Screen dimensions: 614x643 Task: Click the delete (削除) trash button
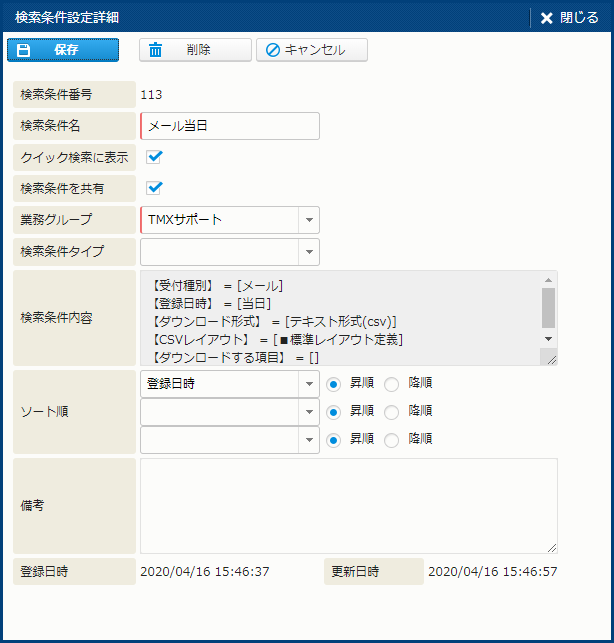[x=195, y=50]
